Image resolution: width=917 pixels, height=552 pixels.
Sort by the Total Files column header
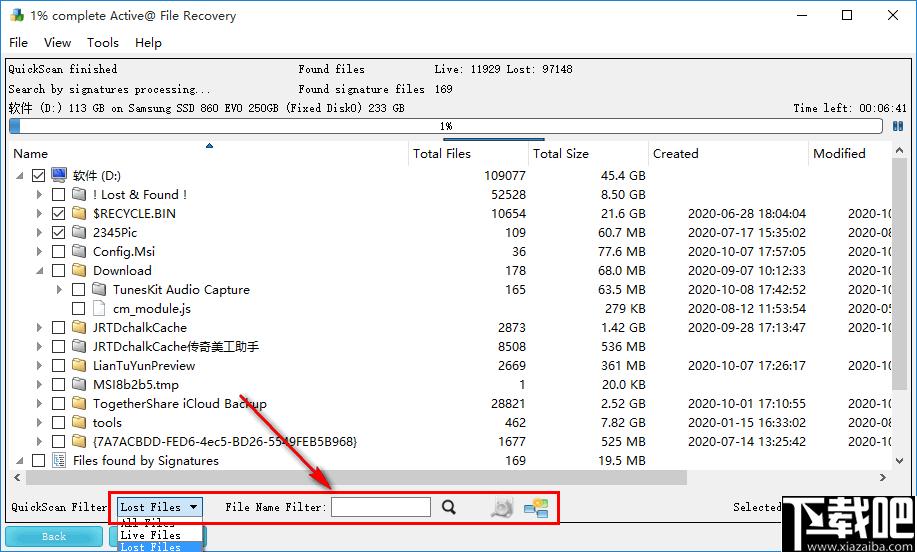click(468, 153)
